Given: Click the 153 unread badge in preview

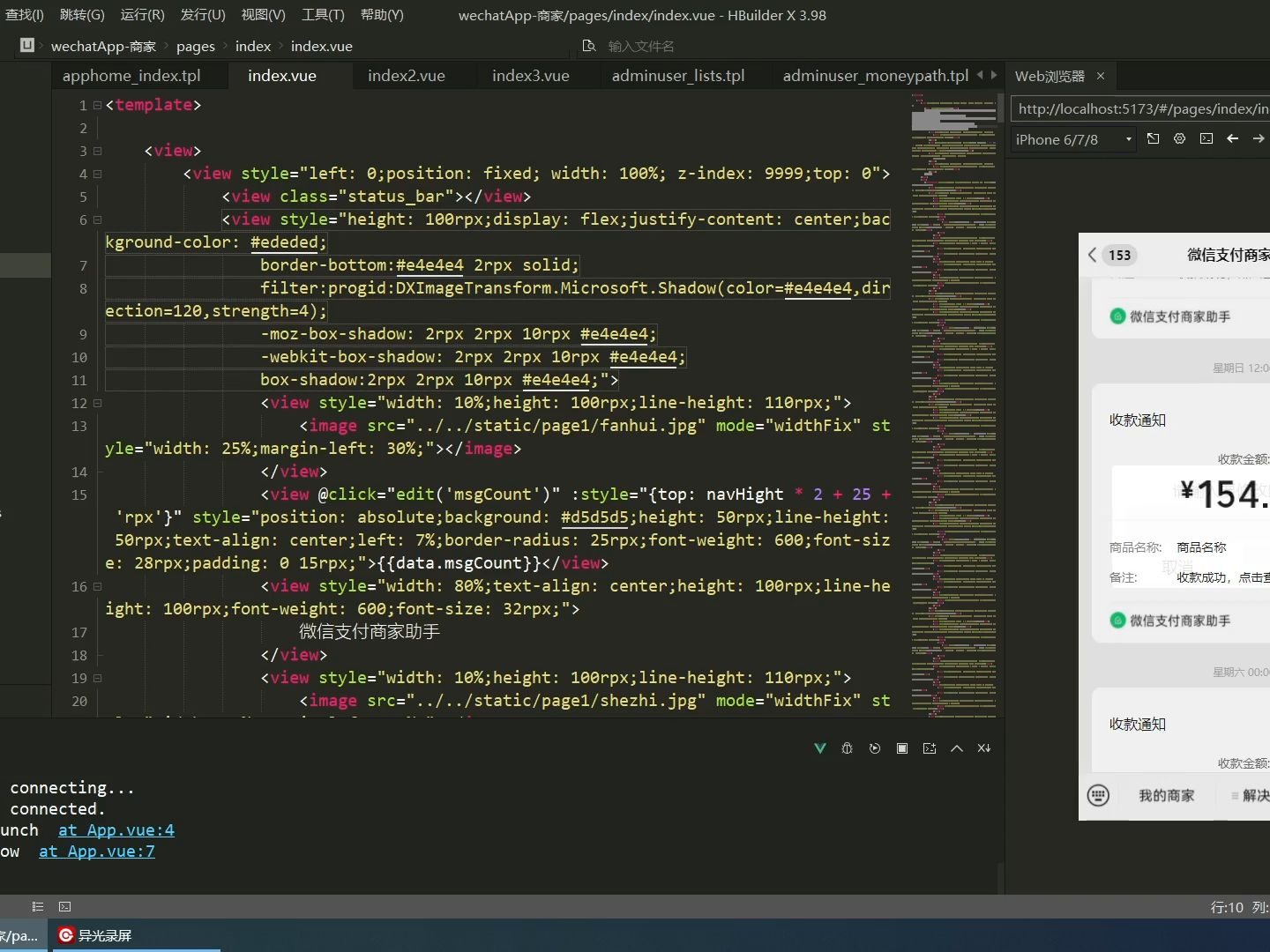Looking at the screenshot, I should [x=1120, y=255].
